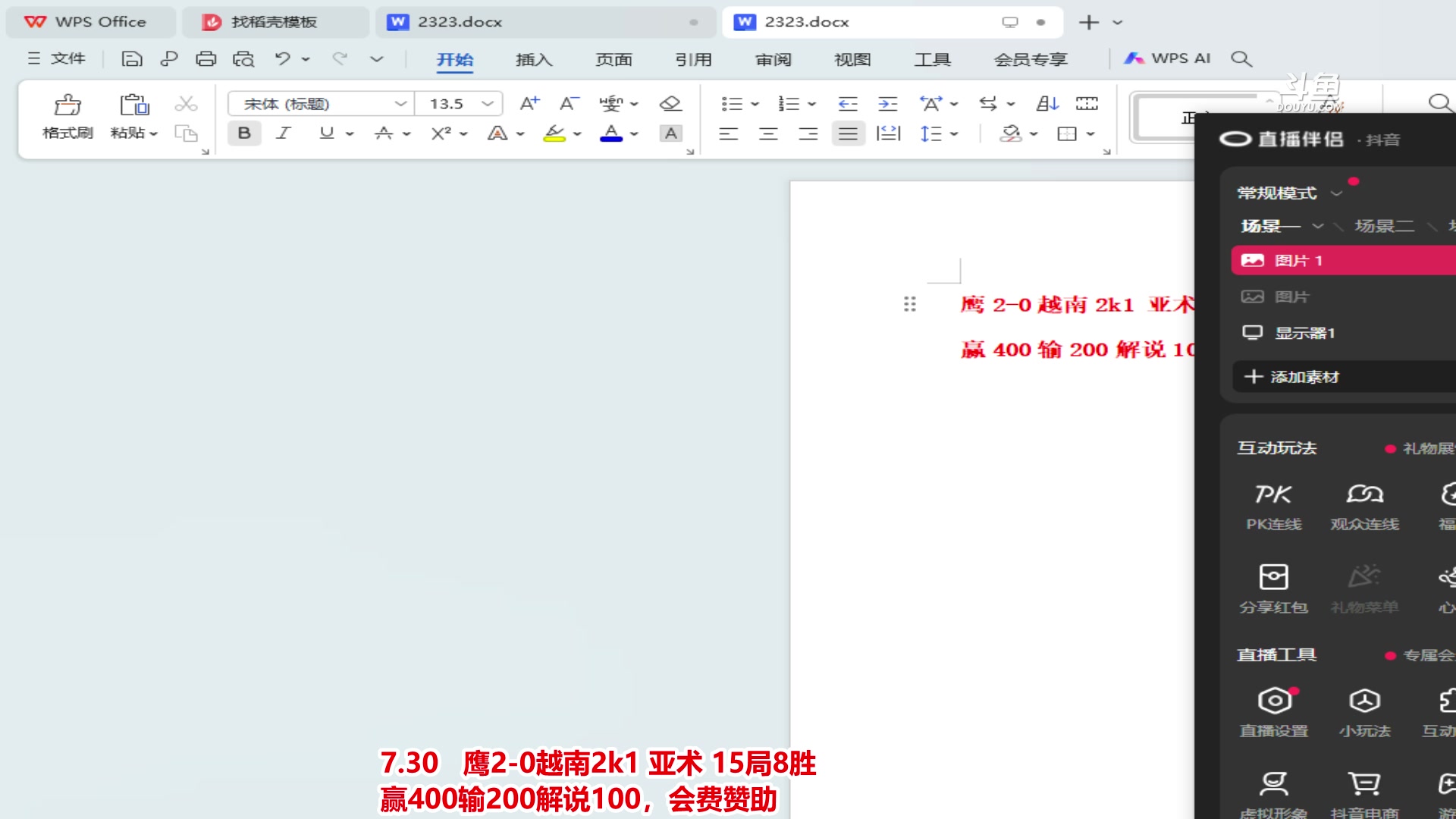Click the line spacing icon
The width and height of the screenshot is (1456, 819).
click(930, 133)
